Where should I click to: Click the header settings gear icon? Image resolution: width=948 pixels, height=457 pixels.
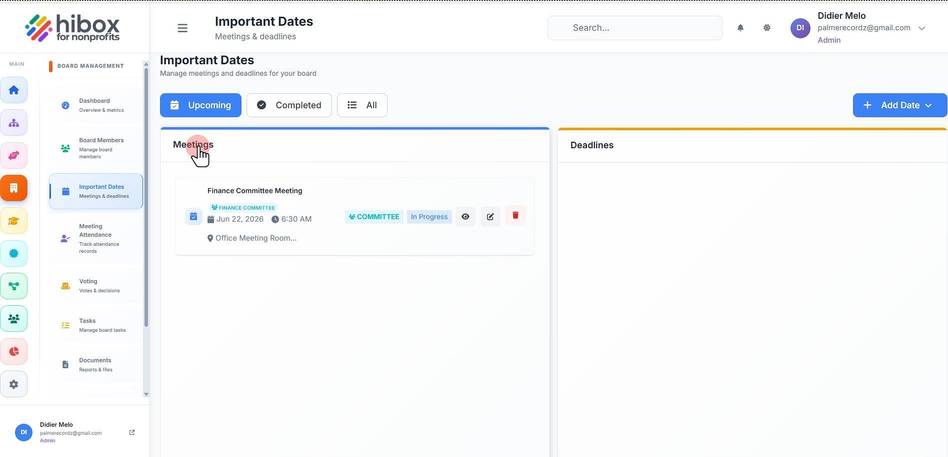pos(767,28)
